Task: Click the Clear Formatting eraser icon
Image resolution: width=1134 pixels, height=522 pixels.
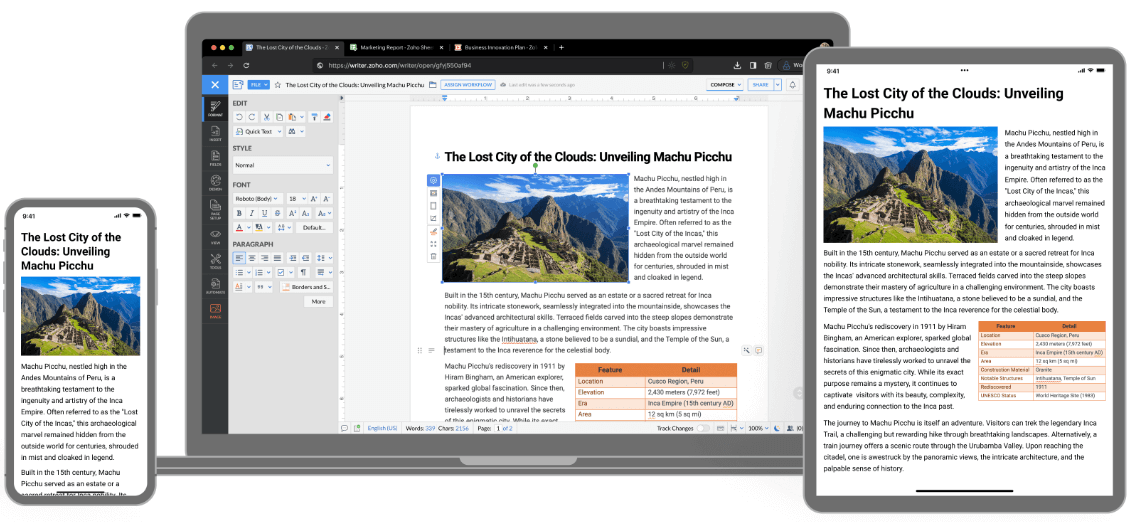Action: 327,117
